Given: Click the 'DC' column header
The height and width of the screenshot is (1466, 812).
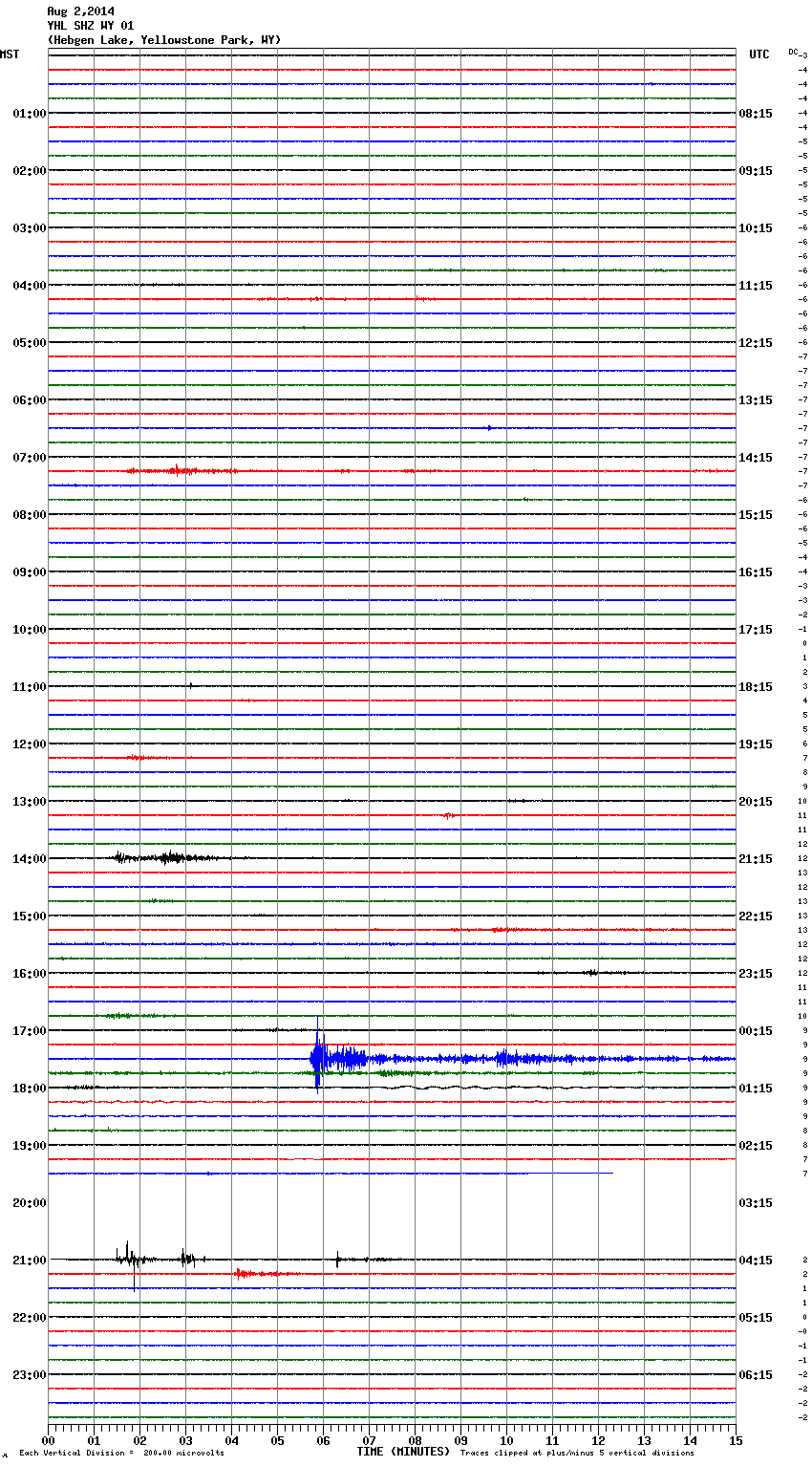Looking at the screenshot, I should coord(793,52).
